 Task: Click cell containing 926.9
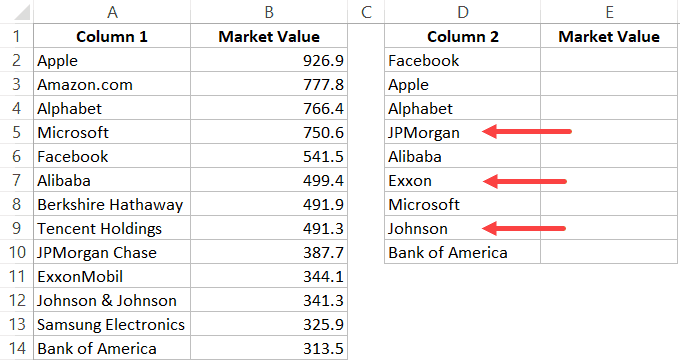point(269,60)
